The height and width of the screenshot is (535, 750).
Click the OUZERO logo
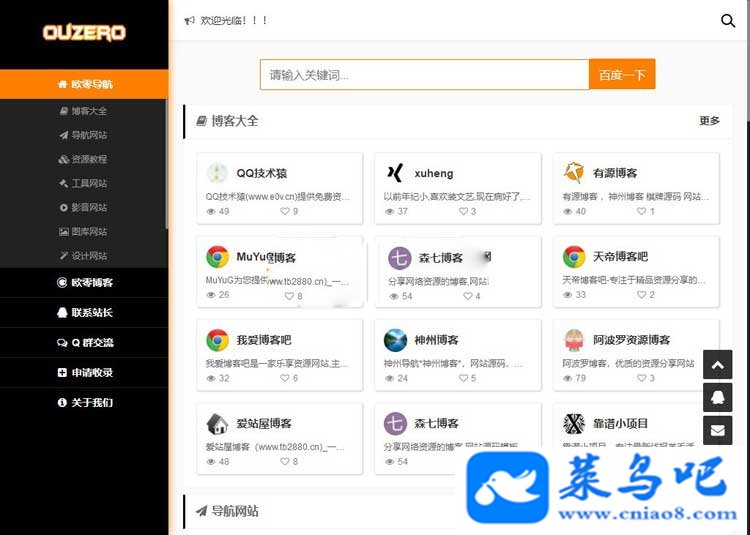pos(84,33)
